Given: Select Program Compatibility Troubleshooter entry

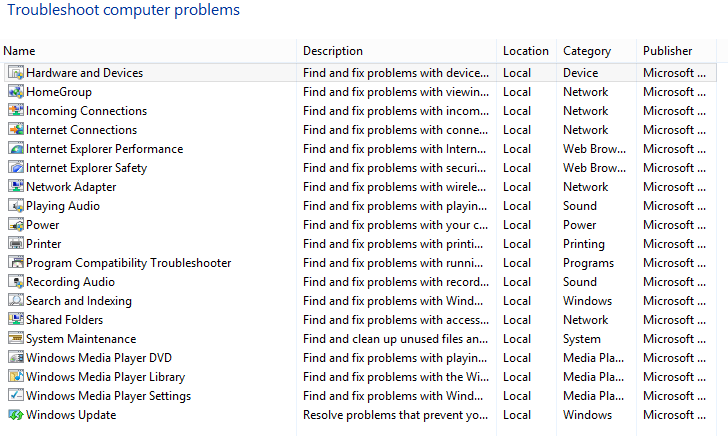Looking at the screenshot, I should coord(129,263).
